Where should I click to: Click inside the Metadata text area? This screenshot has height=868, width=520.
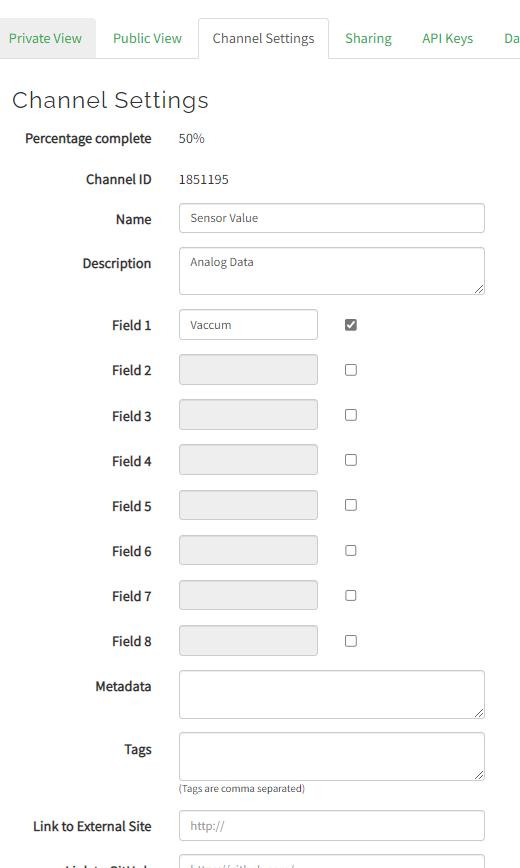332,694
